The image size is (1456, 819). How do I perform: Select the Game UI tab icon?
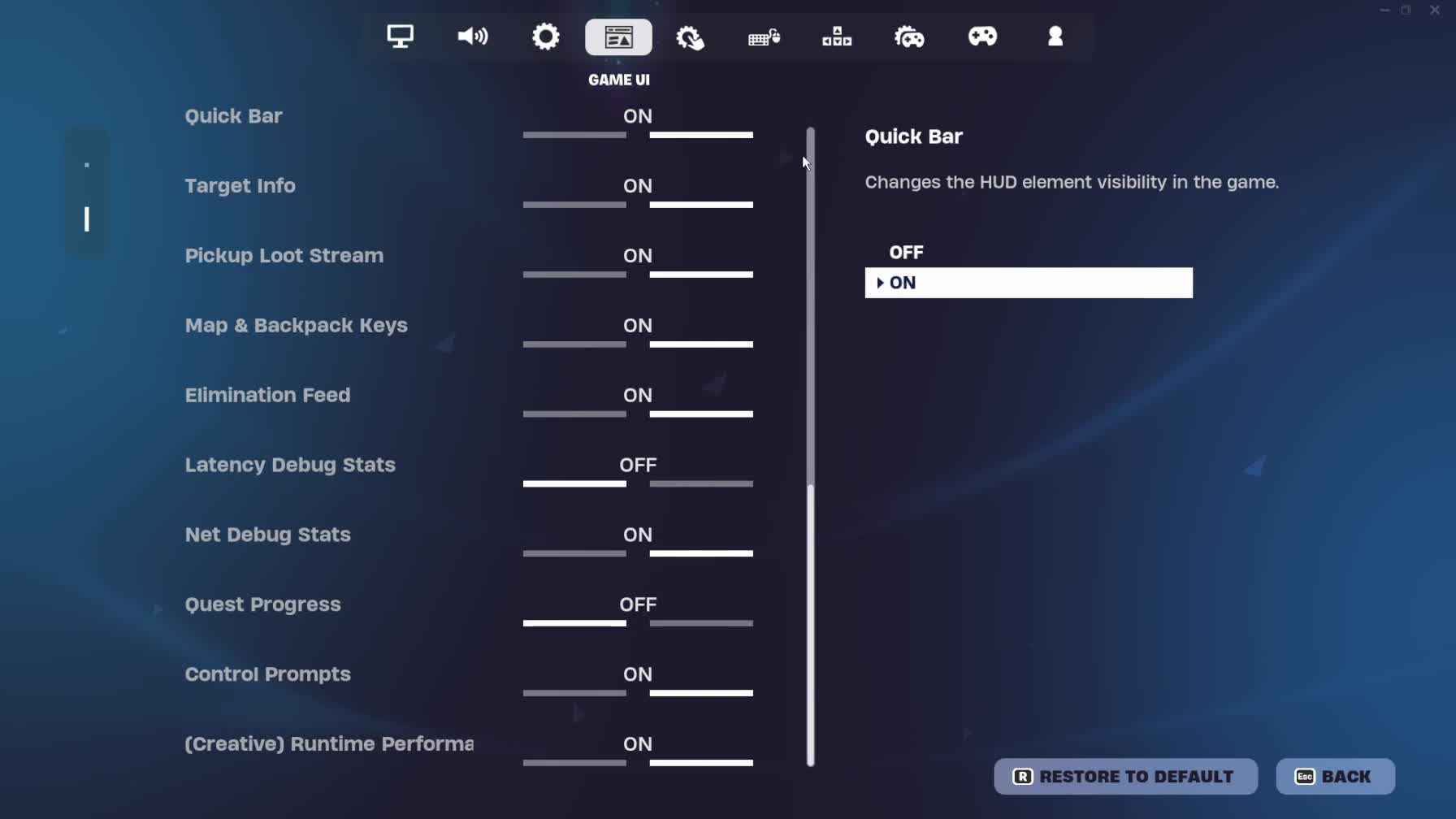point(618,37)
